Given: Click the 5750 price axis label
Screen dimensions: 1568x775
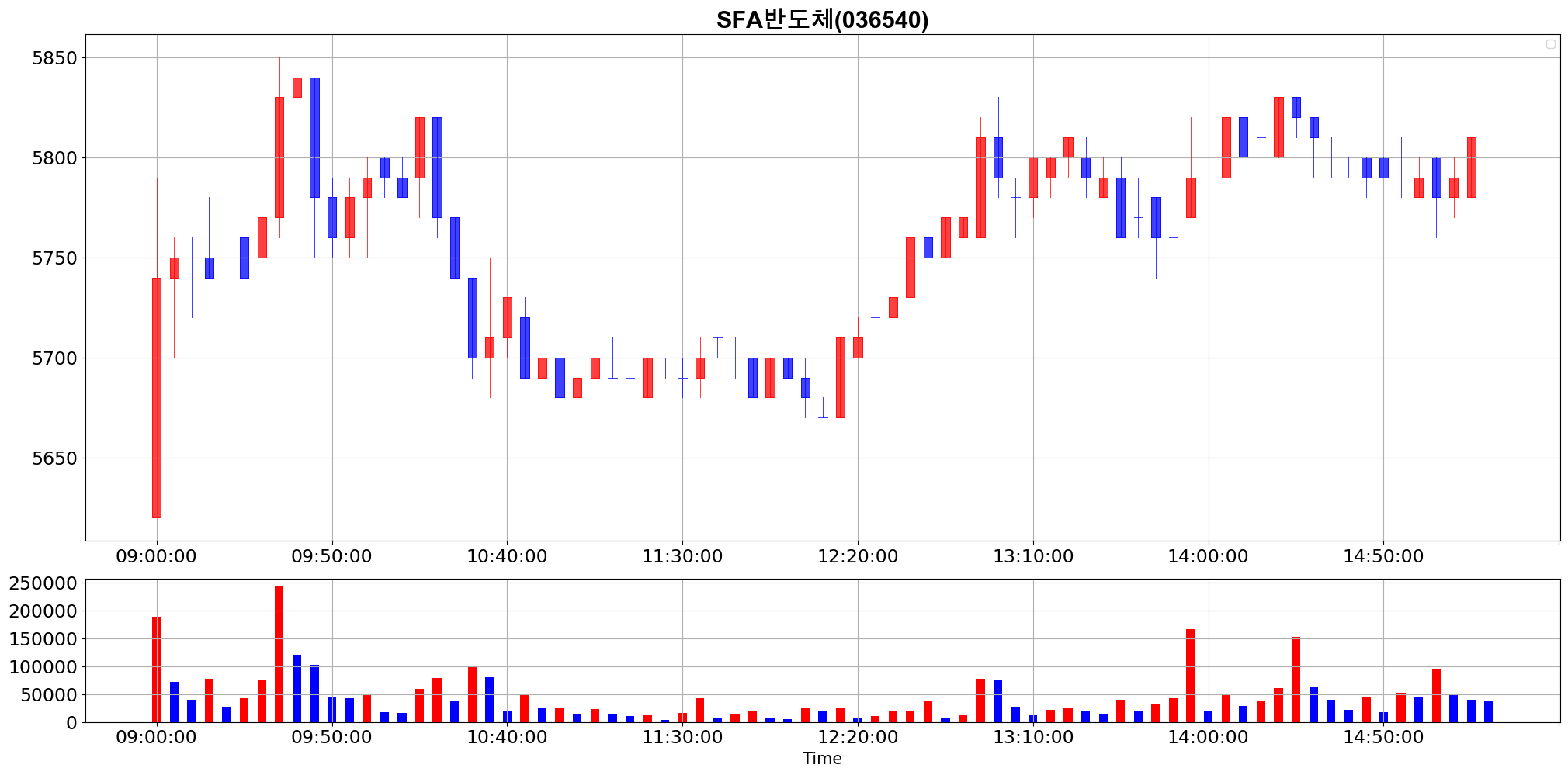Looking at the screenshot, I should [55, 258].
